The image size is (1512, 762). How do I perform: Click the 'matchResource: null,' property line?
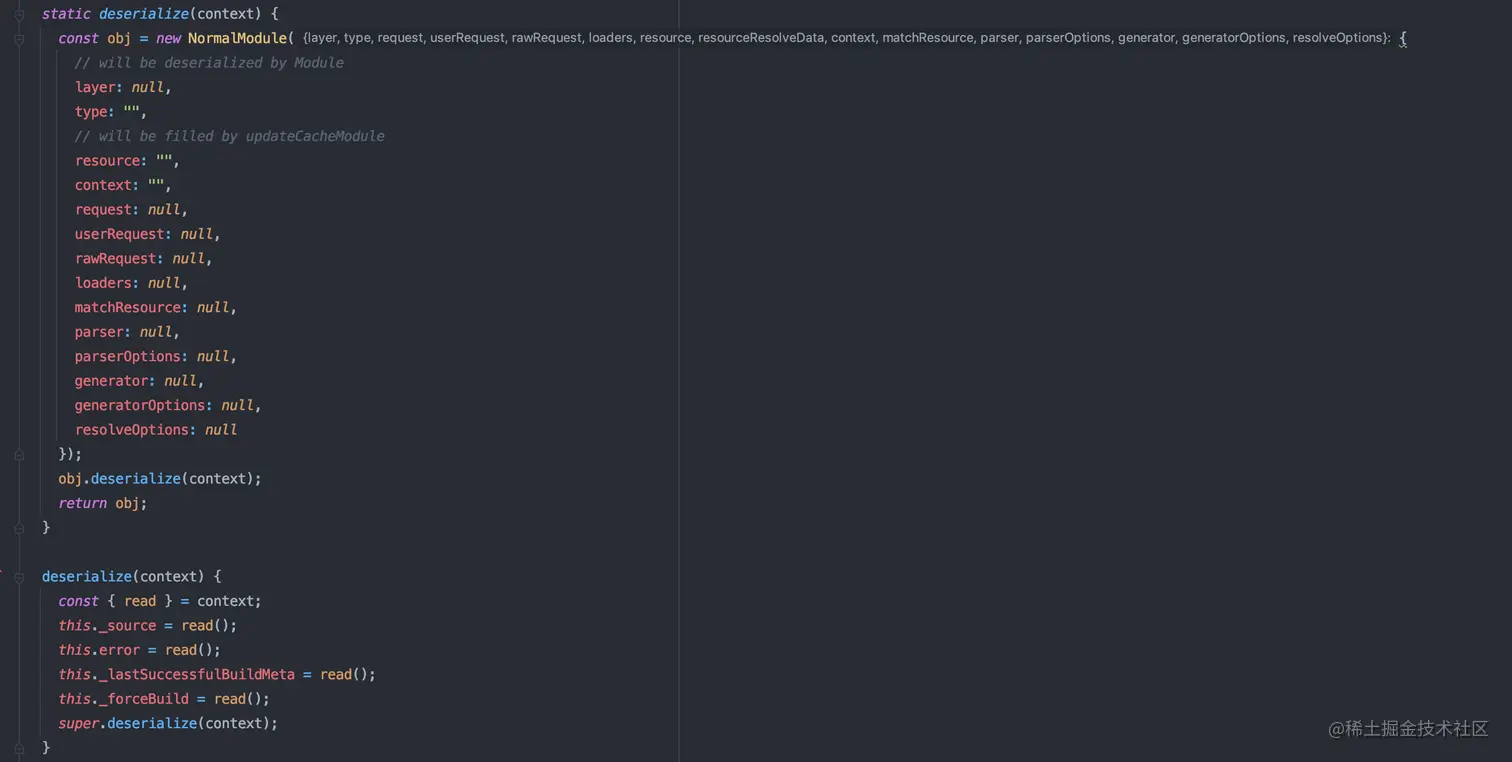click(x=155, y=307)
